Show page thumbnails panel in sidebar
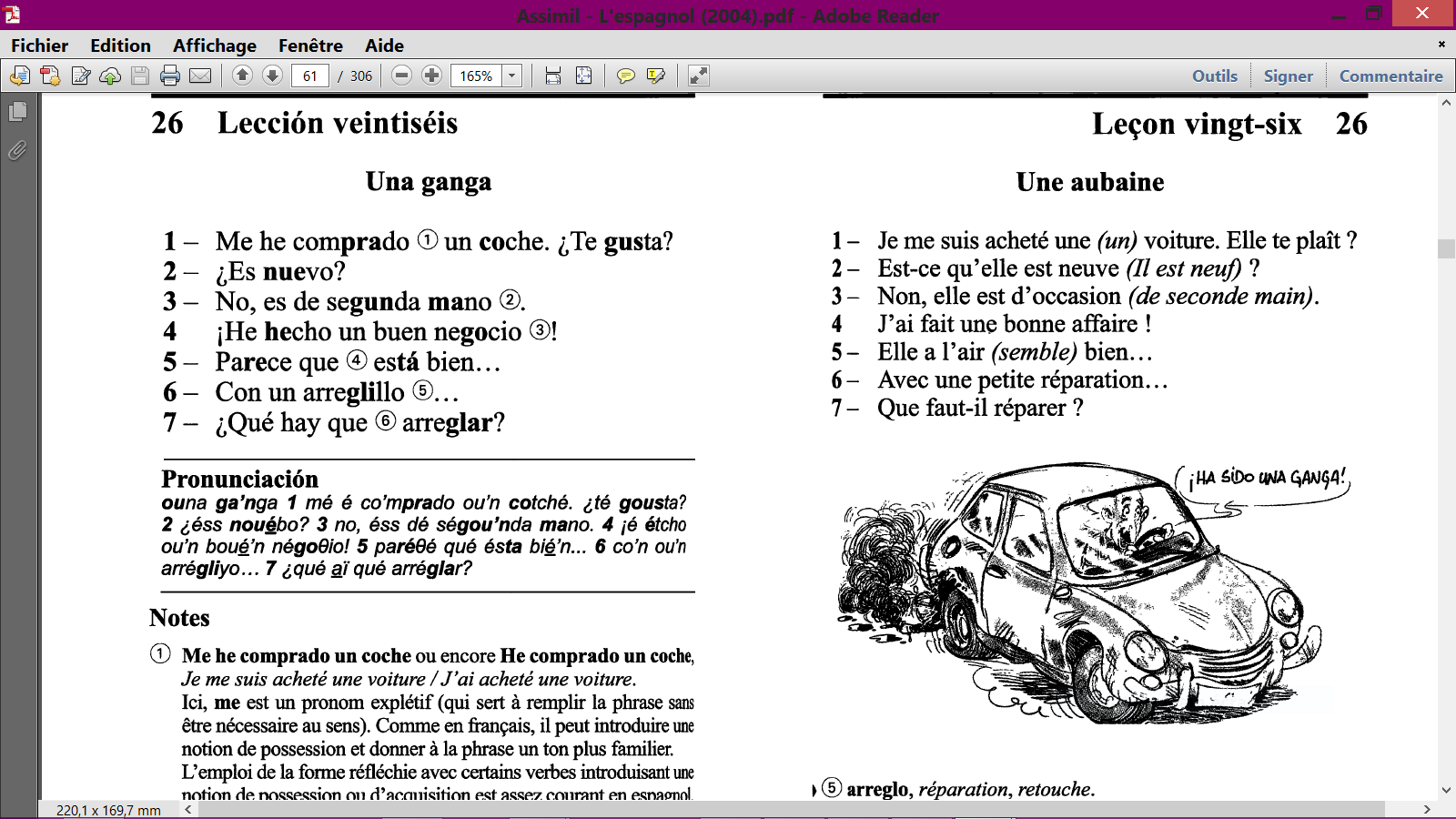 click(17, 111)
